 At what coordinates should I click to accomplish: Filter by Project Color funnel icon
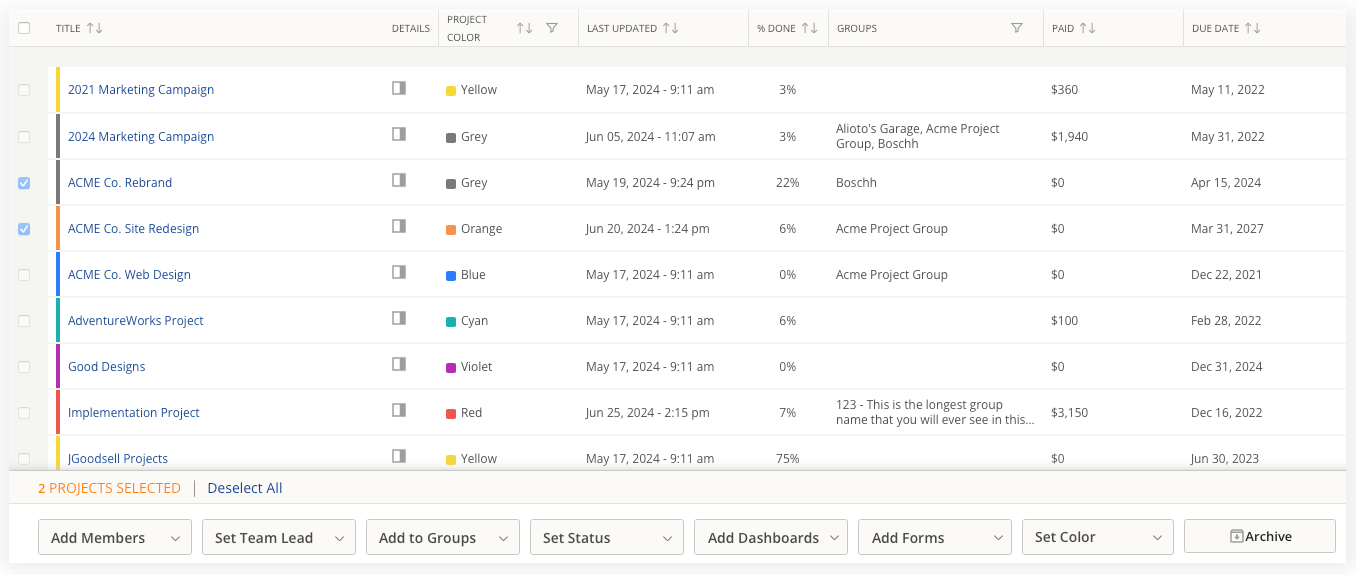tap(552, 28)
